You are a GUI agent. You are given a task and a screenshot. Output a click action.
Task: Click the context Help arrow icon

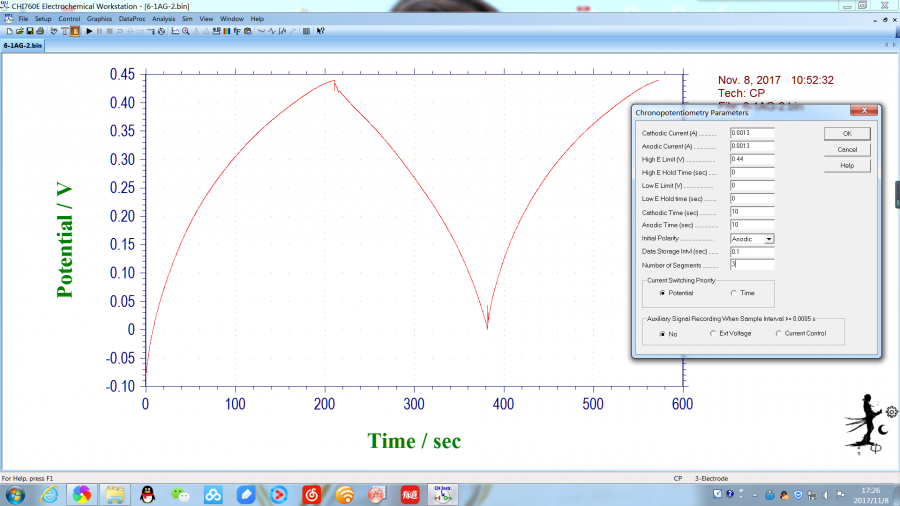click(x=320, y=31)
